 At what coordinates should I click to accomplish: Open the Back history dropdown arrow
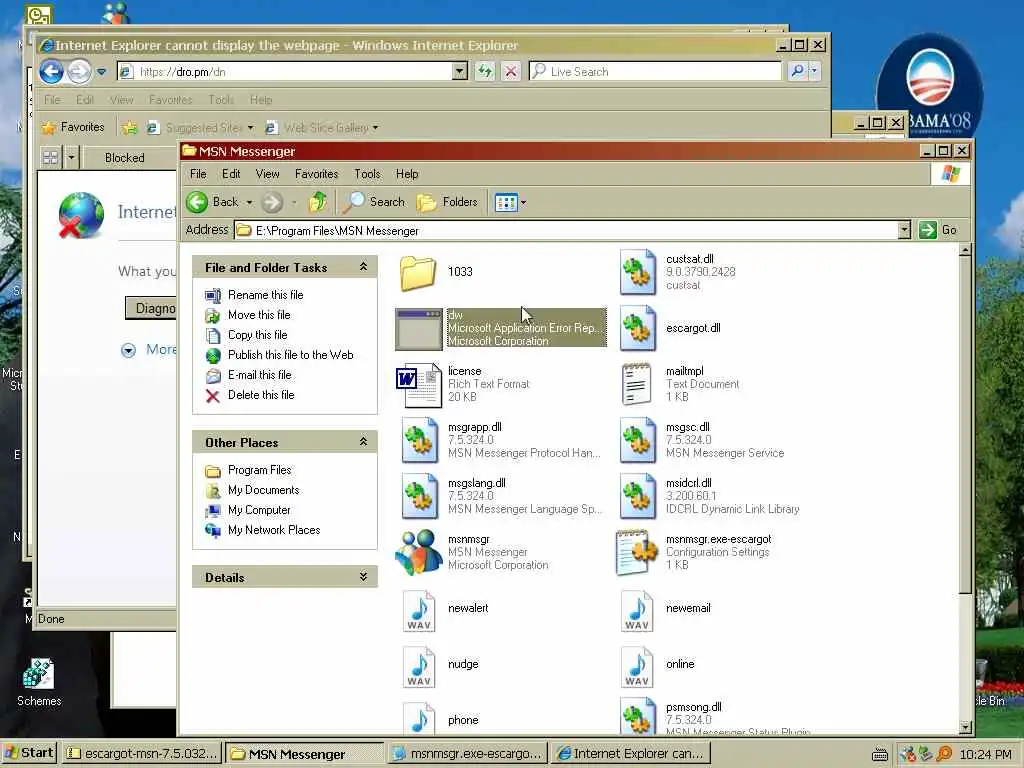tap(249, 203)
